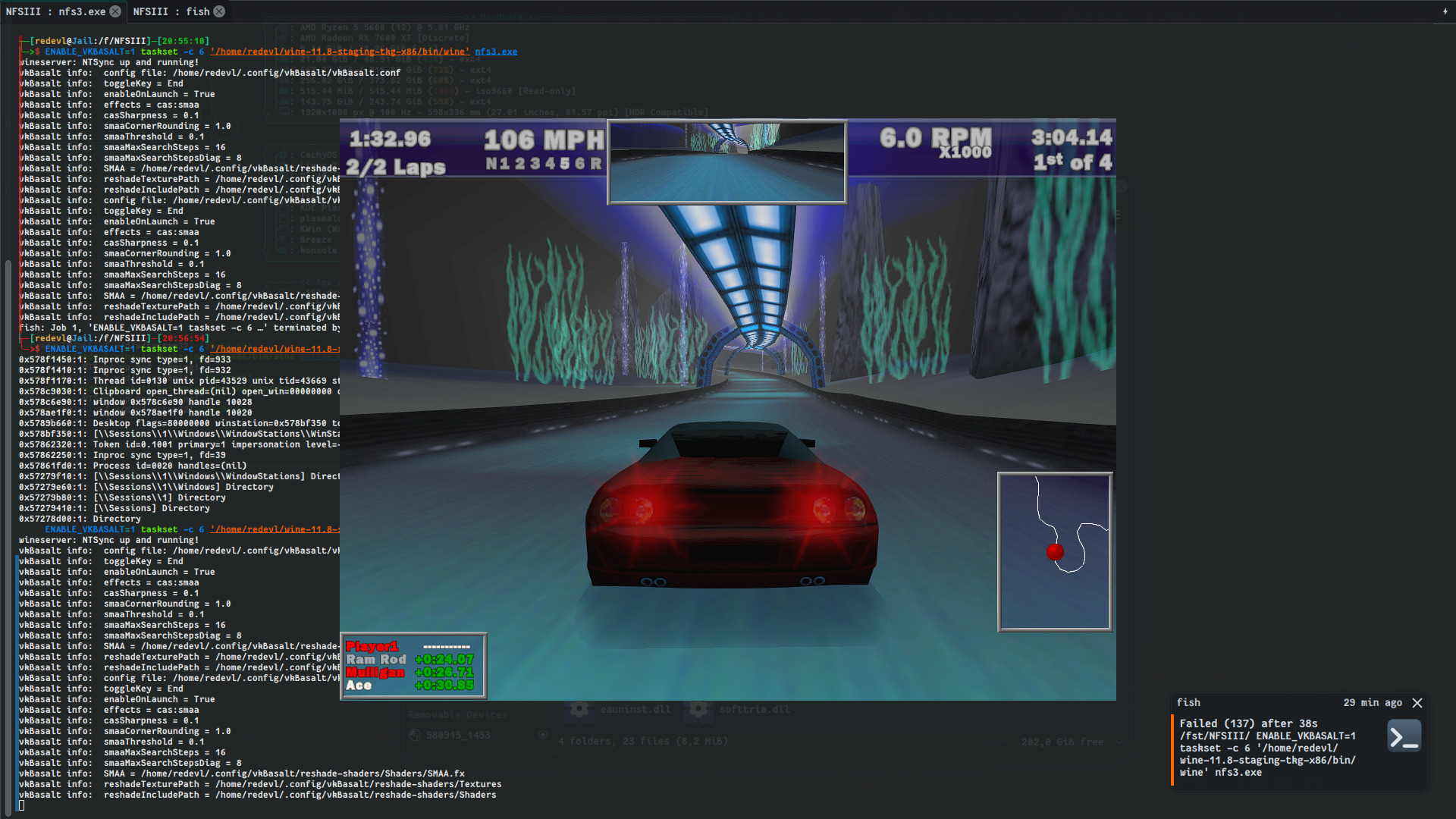Click the '106 MPH' speed readout
The height and width of the screenshot is (819, 1456).
tap(544, 140)
